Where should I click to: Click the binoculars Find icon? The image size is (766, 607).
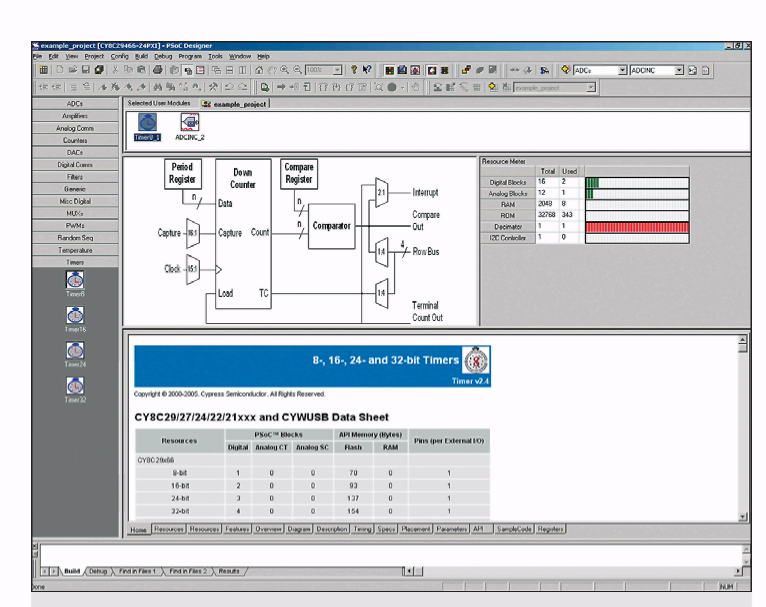(157, 87)
